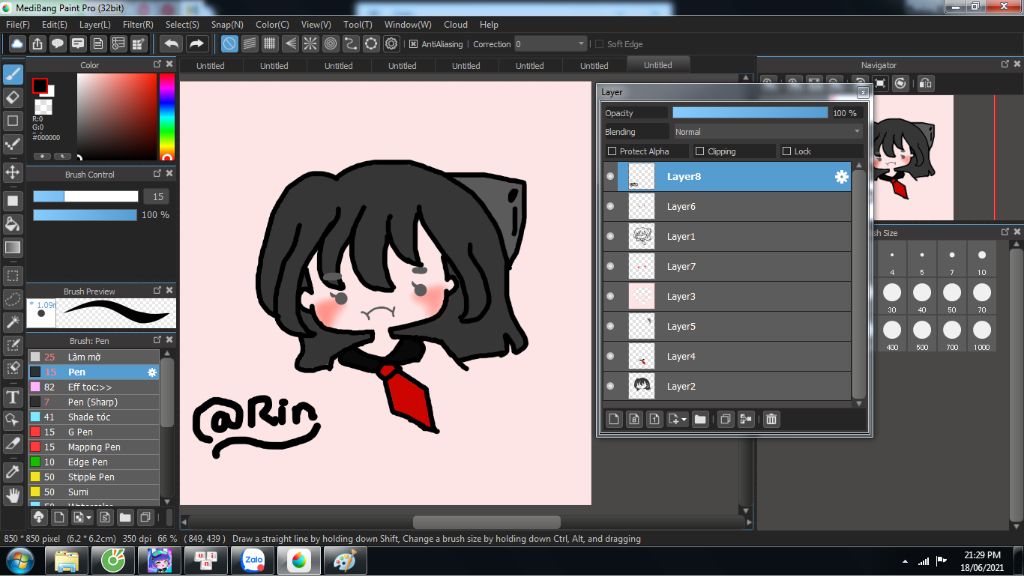
Task: Open the Filter menu
Action: [x=138, y=24]
